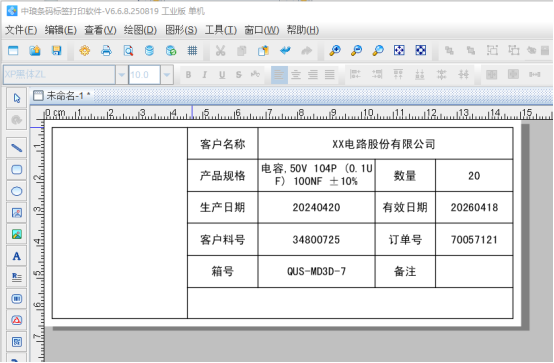Save the label with floppy disk icon
Viewport: 554px width, 363px height.
click(57, 51)
